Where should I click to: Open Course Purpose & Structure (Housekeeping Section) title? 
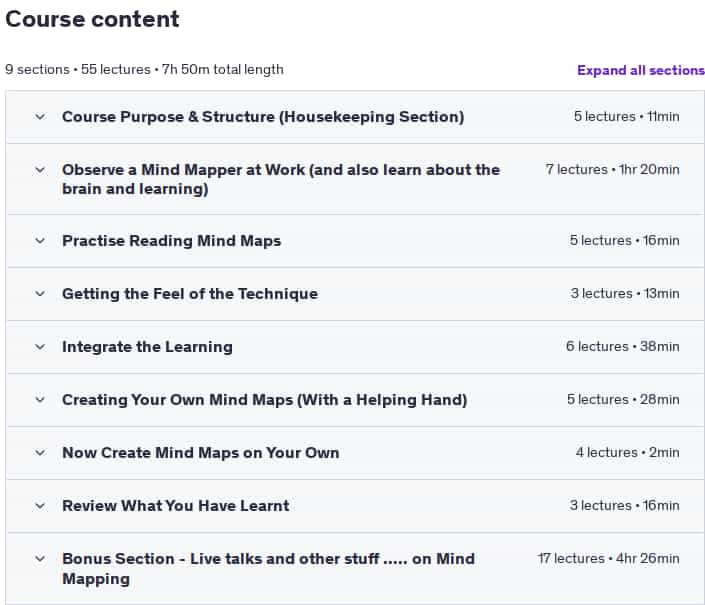tap(263, 117)
